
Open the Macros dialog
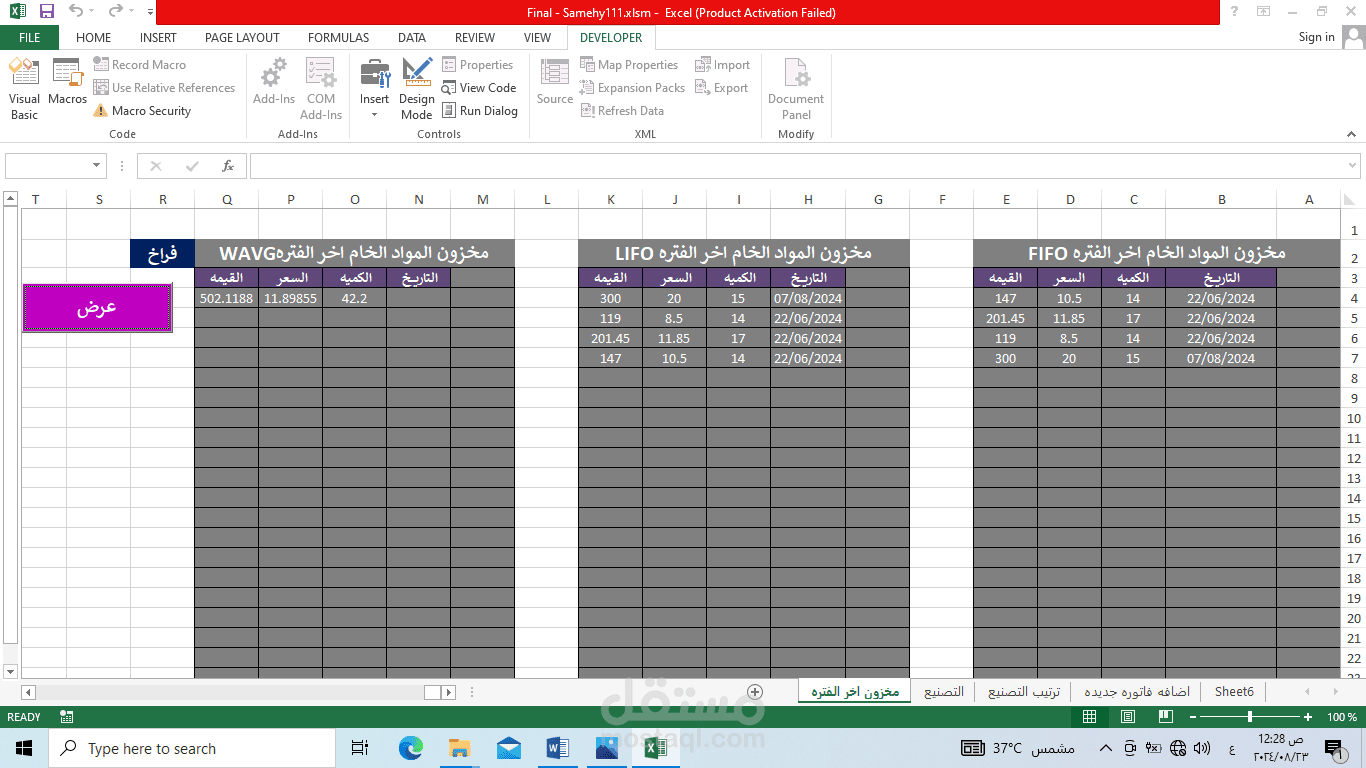(67, 82)
